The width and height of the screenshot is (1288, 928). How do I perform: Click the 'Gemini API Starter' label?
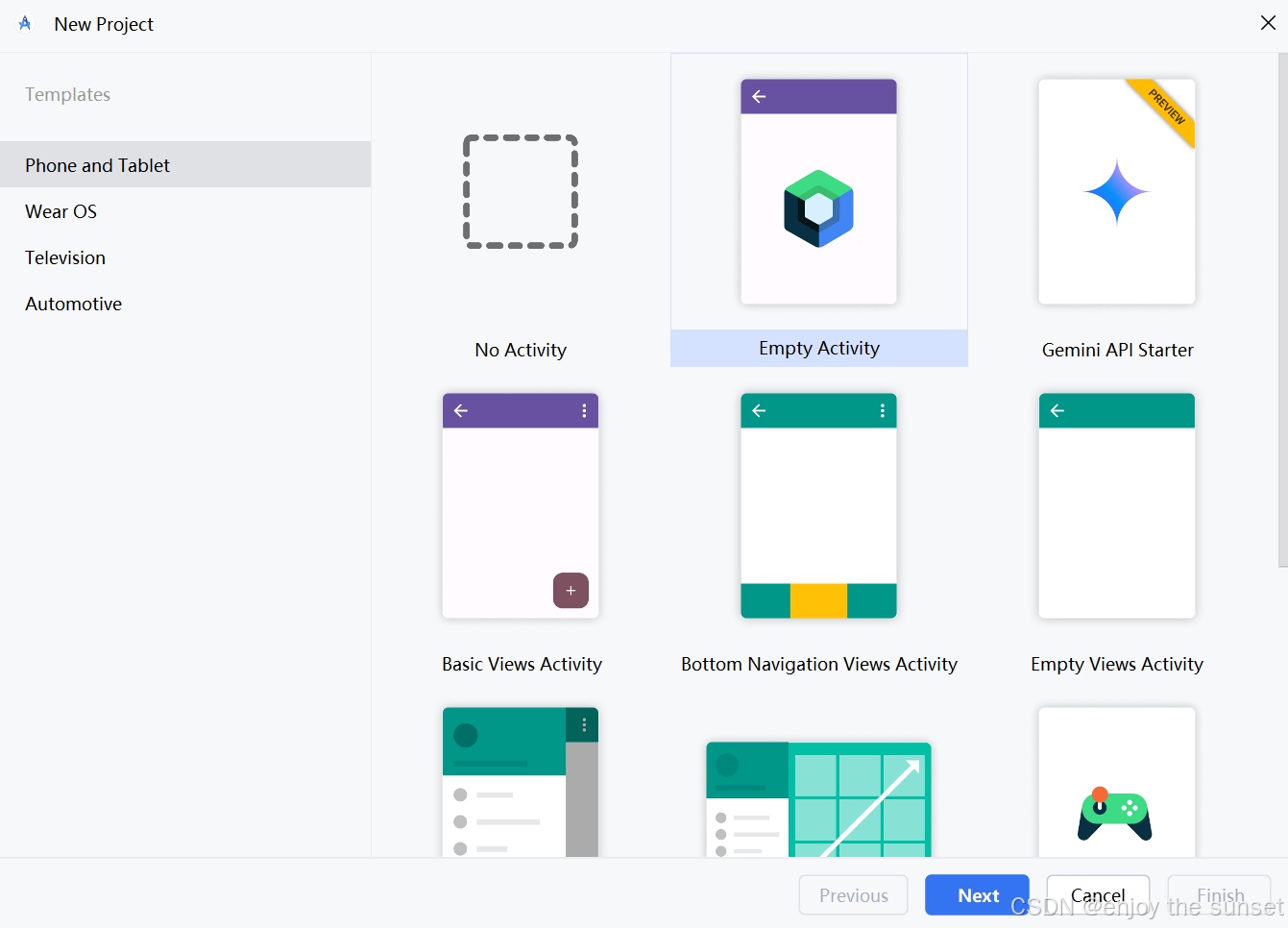point(1118,350)
